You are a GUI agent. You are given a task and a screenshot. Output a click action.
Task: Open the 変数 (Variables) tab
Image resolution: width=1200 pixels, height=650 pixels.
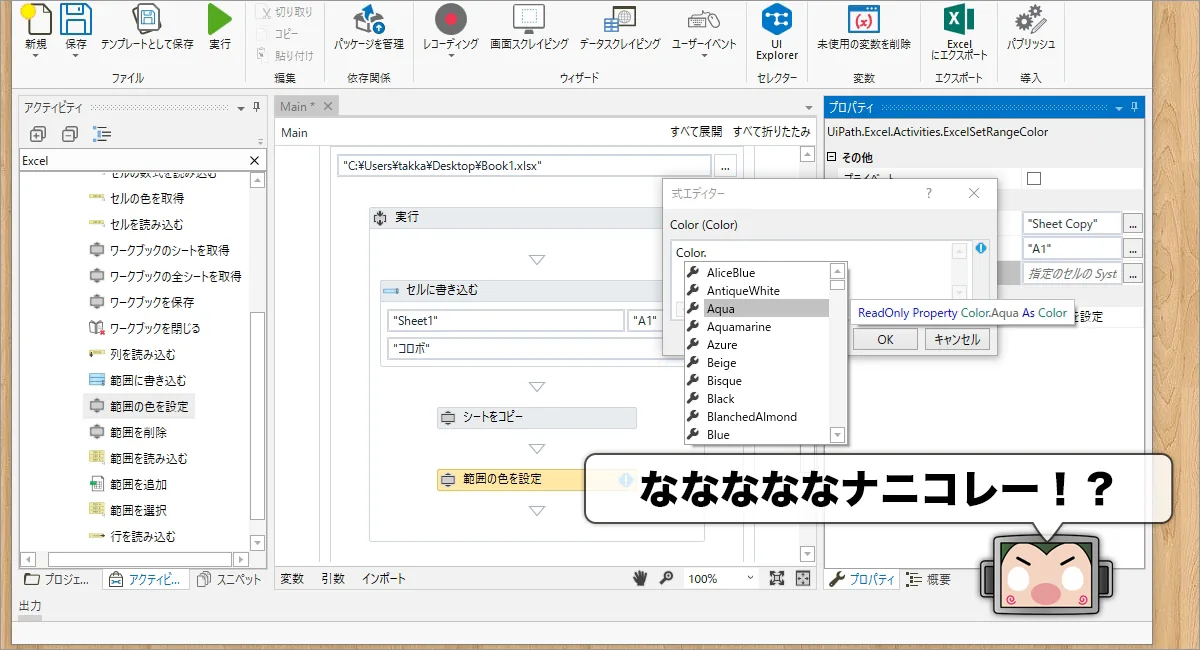pyautogui.click(x=292, y=579)
